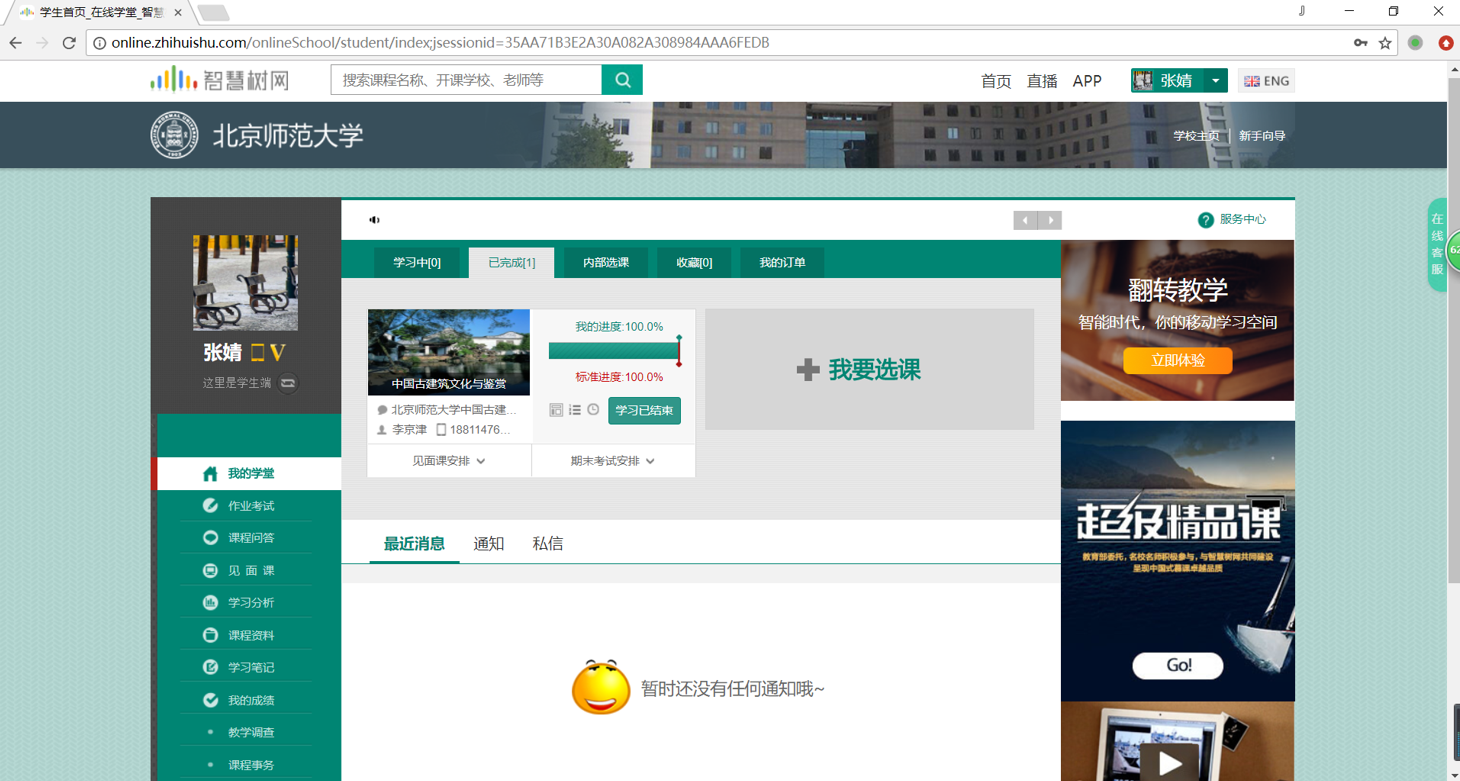This screenshot has height=781, width=1460.
Task: Click the teacher person icon beside 李京津
Action: tap(382, 430)
